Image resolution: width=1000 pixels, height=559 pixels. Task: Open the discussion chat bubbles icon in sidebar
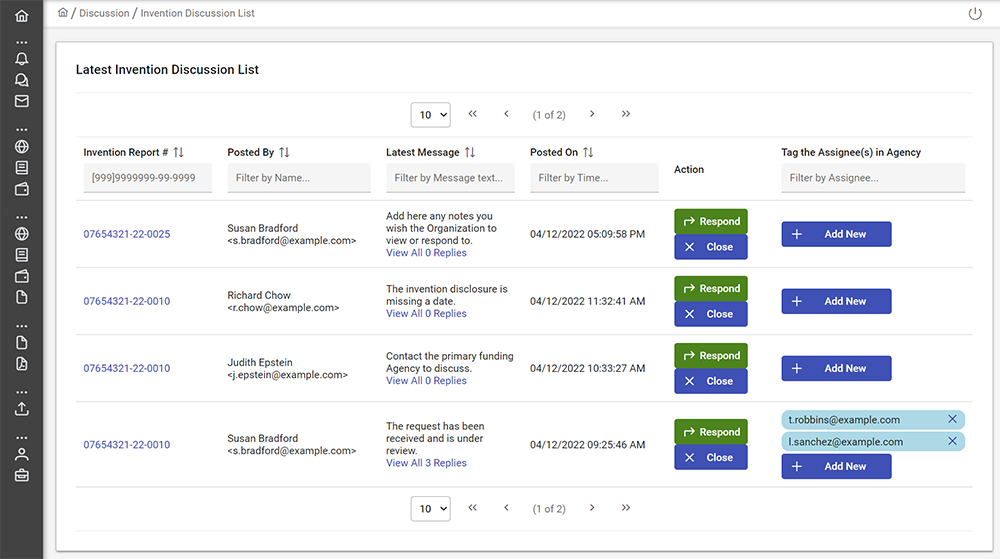click(21, 80)
